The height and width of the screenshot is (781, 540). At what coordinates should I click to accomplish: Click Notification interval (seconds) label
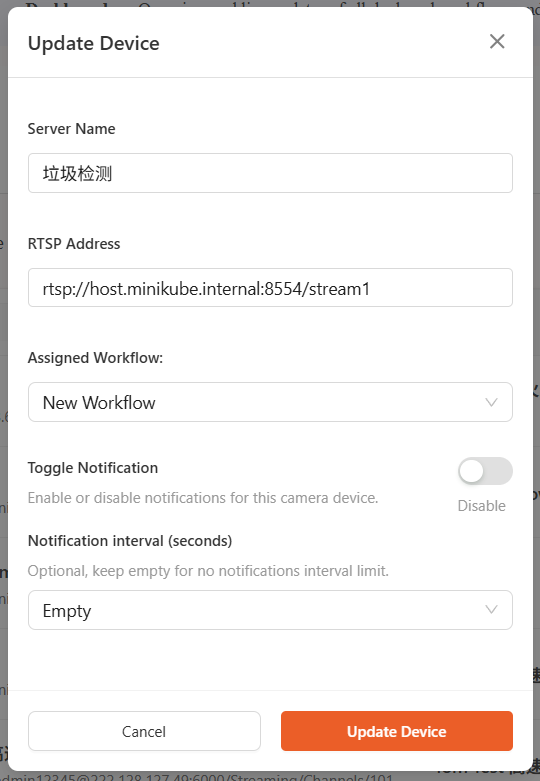click(130, 541)
